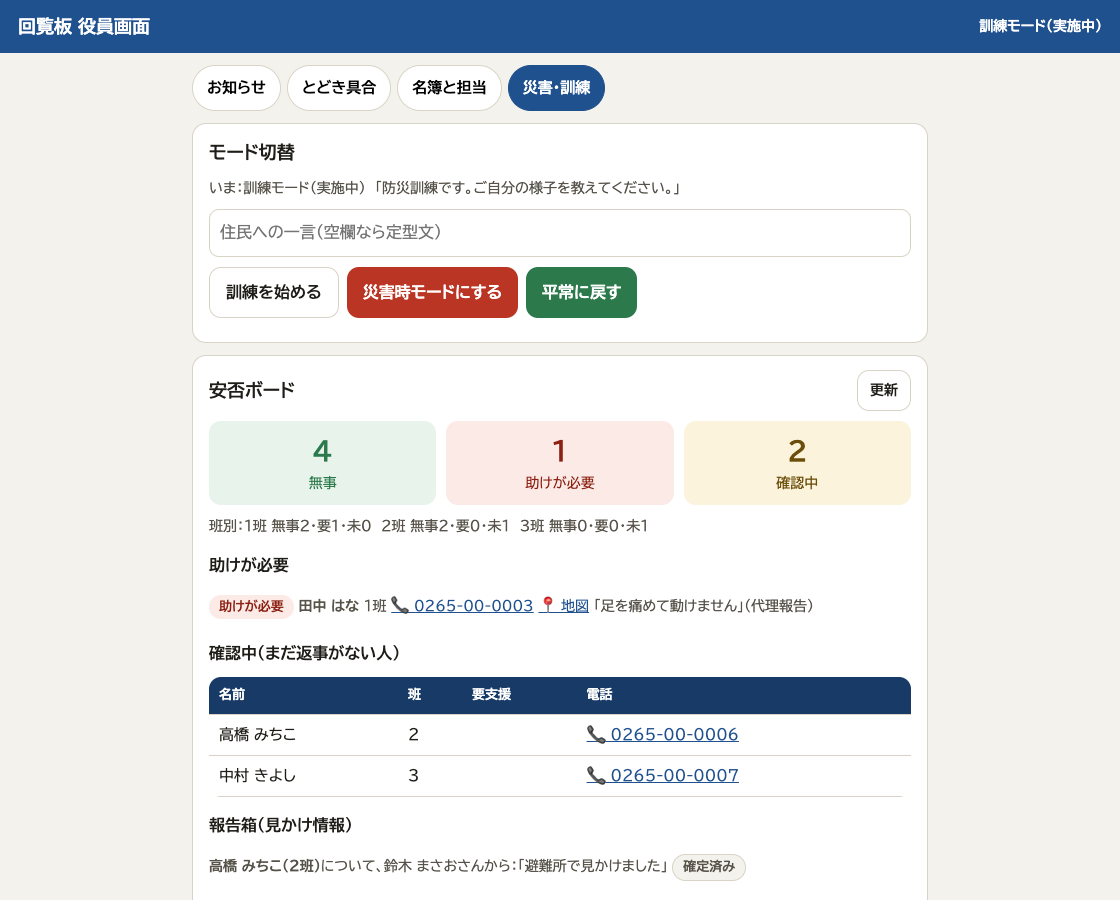Click the 報告箱(見かけ情報) heading
The image size is (1120, 900).
click(x=281, y=825)
